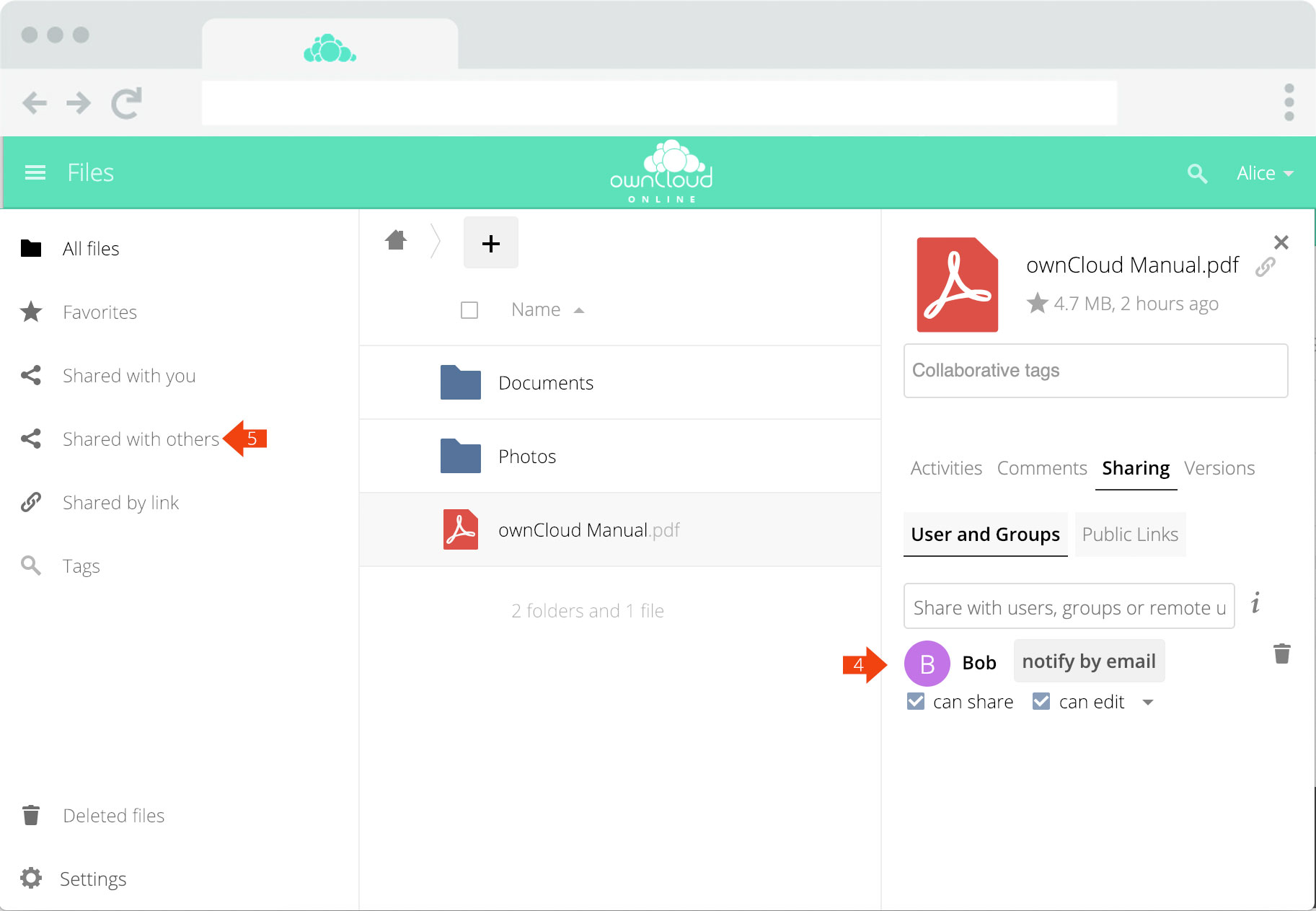1316x911 pixels.
Task: Click the 'notify by email' button
Action: click(1089, 661)
